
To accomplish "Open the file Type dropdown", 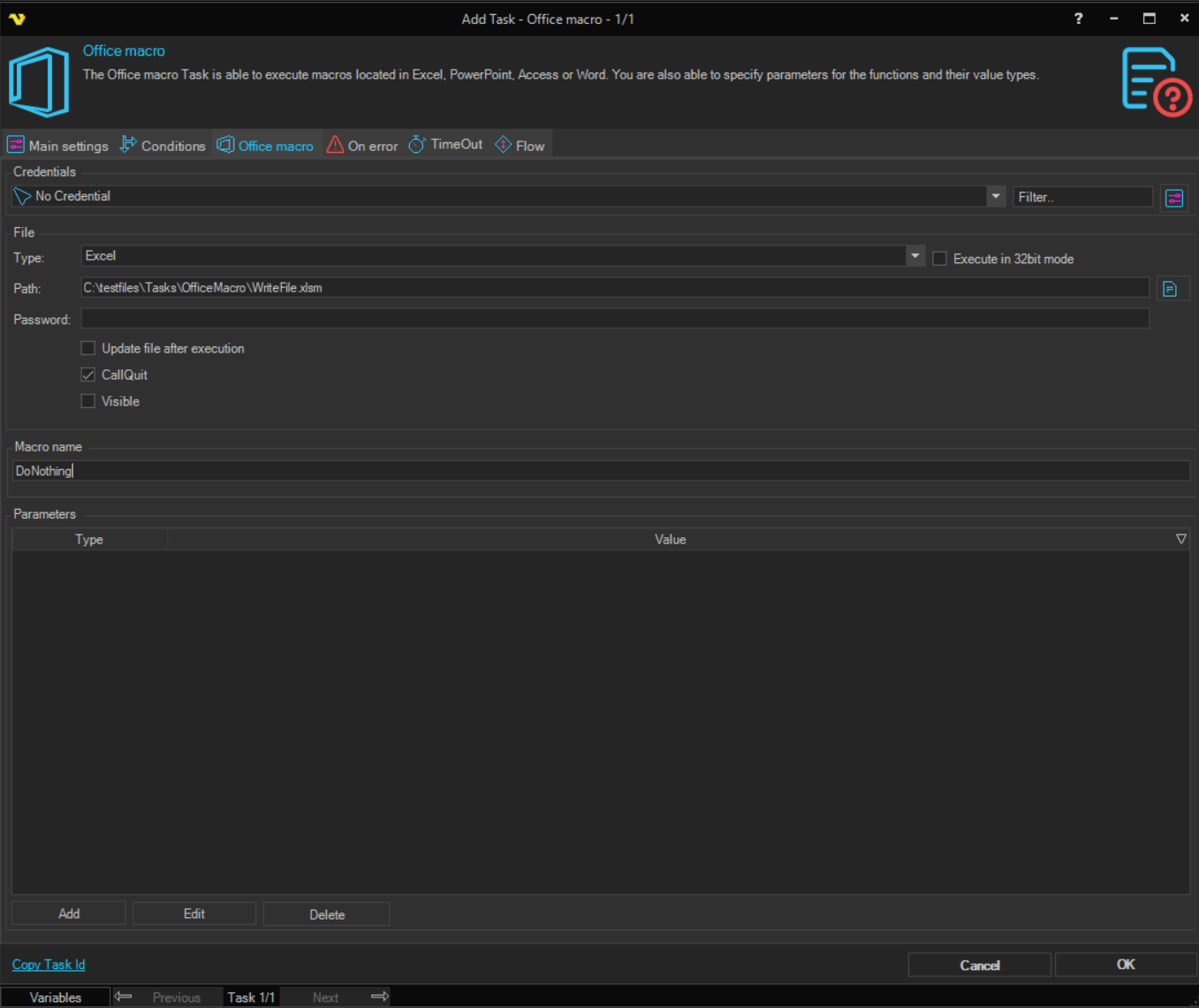I will click(914, 256).
